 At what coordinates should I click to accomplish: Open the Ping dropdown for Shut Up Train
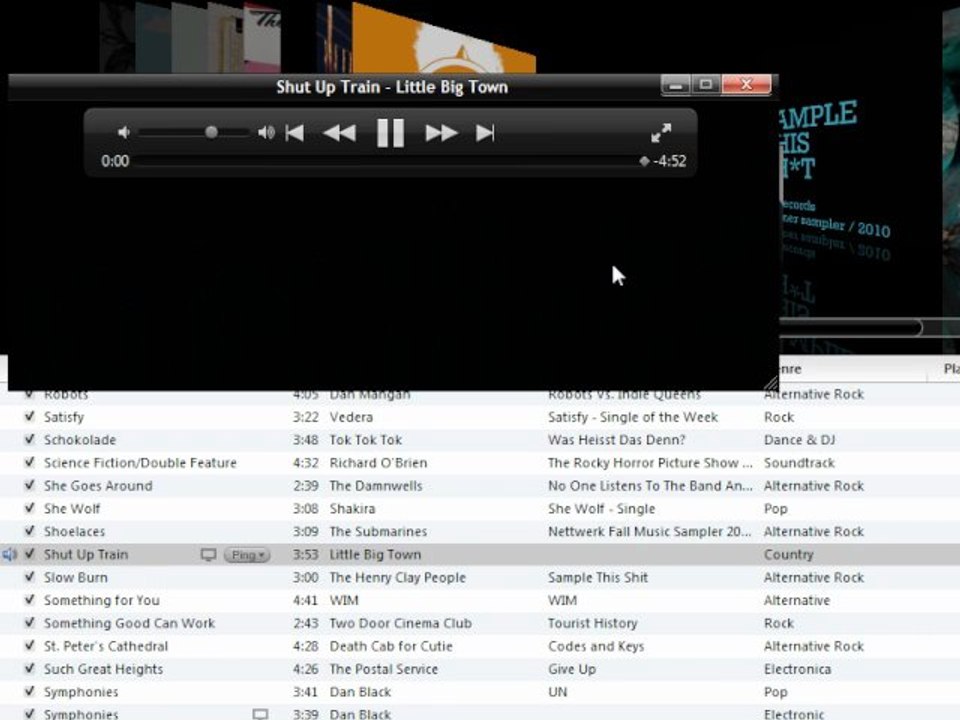click(247, 555)
